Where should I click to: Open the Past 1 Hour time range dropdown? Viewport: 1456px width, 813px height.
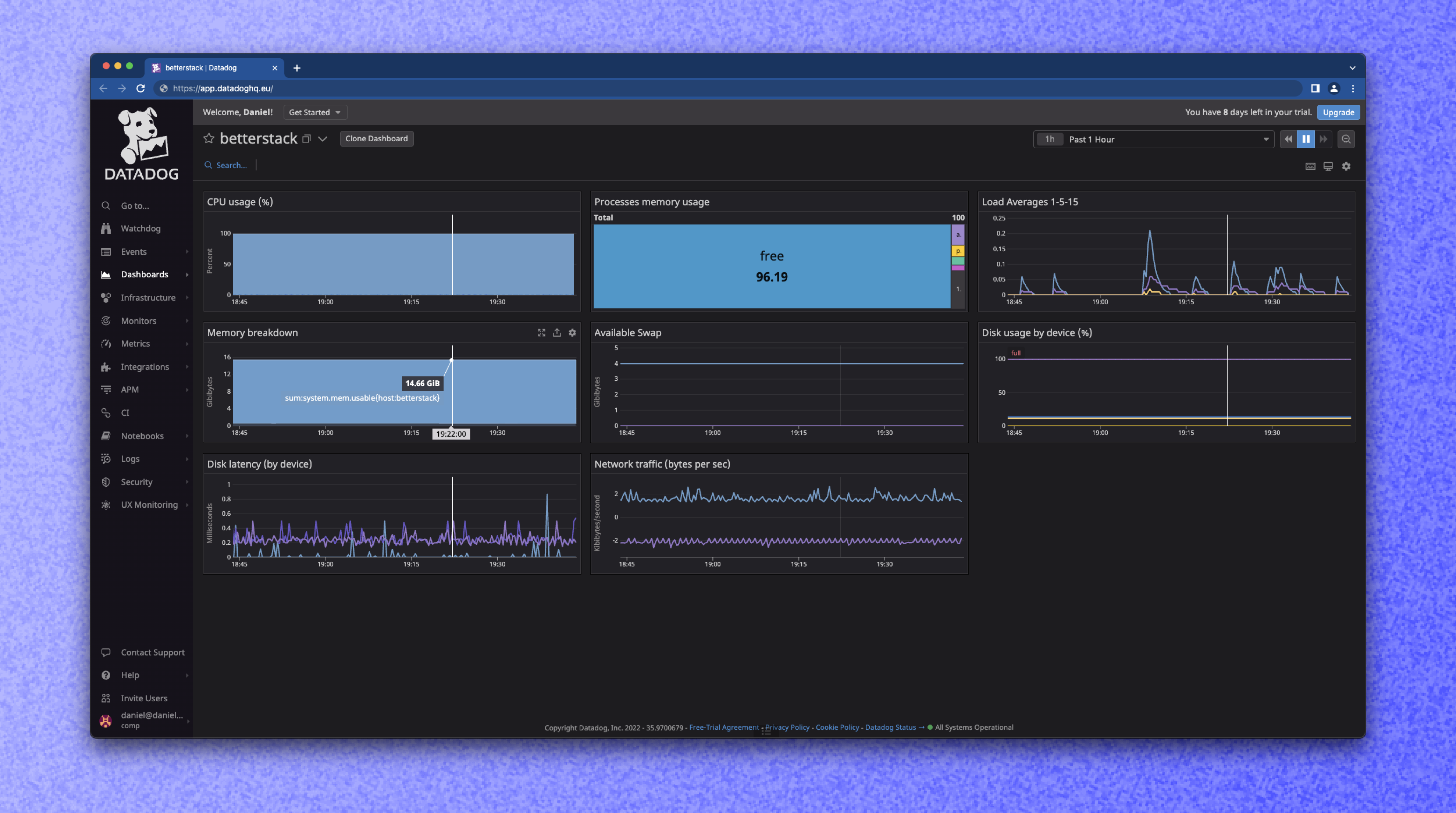[1153, 139]
